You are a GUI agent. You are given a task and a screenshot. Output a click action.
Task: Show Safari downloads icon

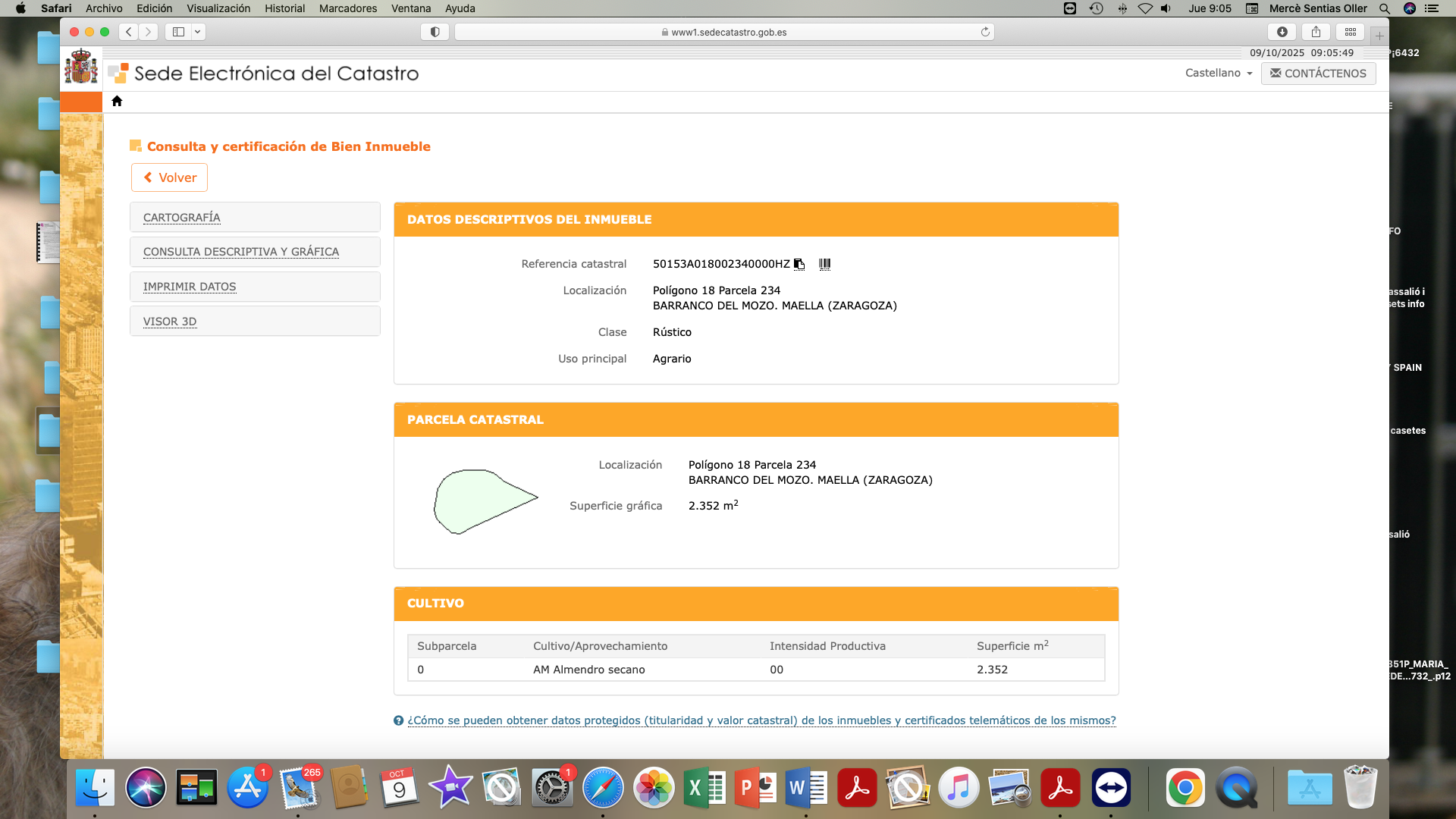(x=1282, y=32)
